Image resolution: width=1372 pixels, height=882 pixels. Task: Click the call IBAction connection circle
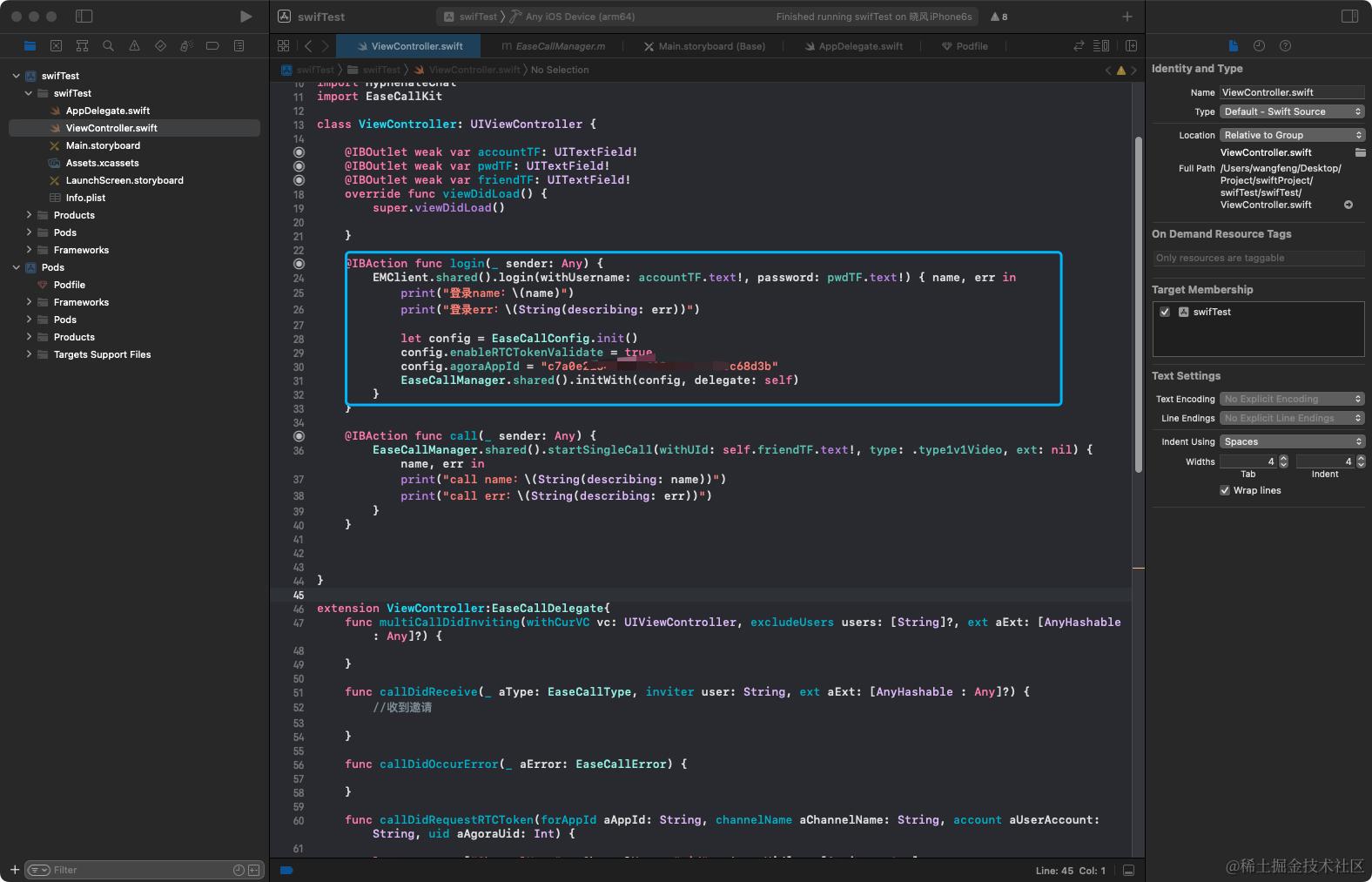299,435
